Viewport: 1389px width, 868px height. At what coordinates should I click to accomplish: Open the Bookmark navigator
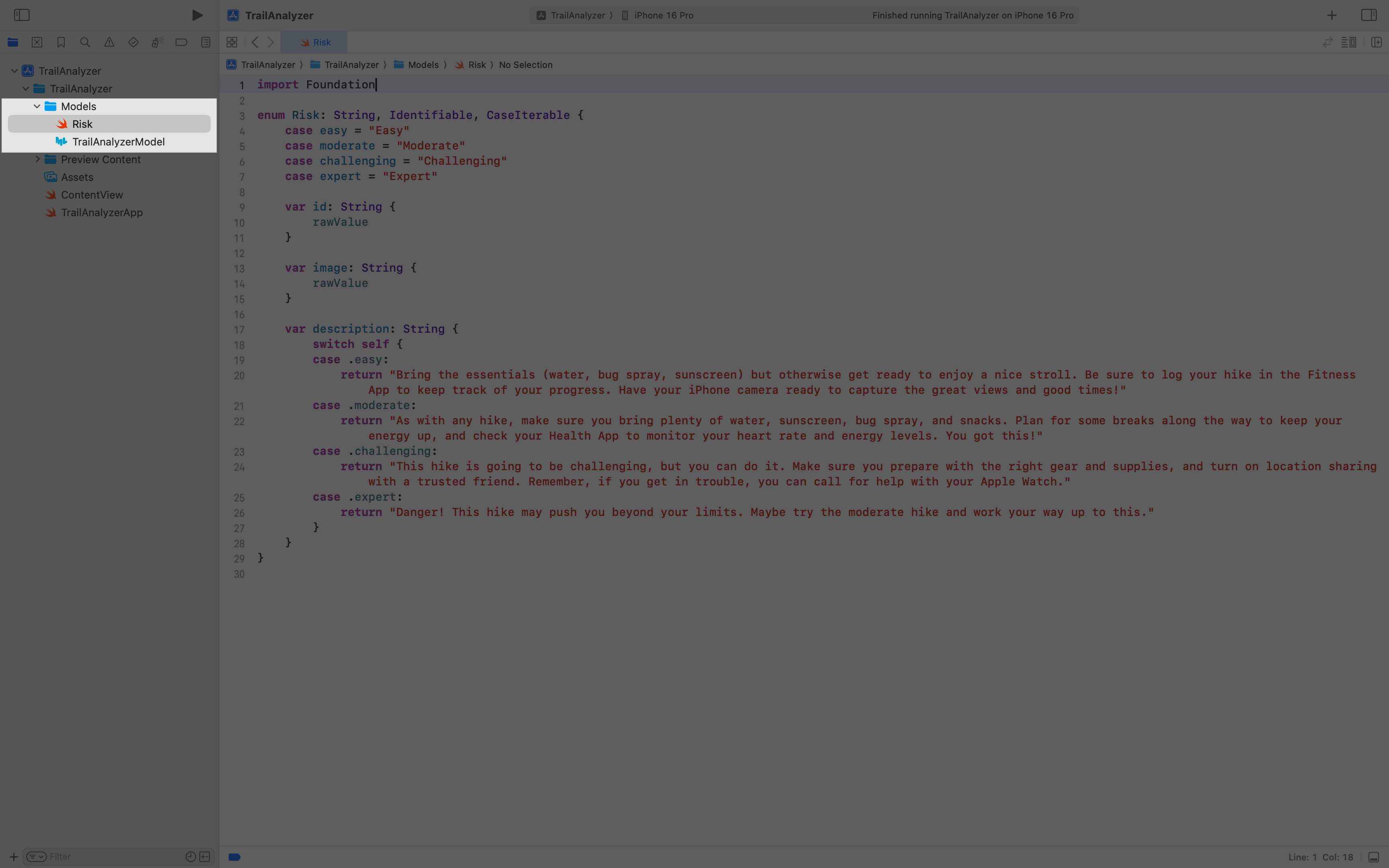pyautogui.click(x=61, y=42)
